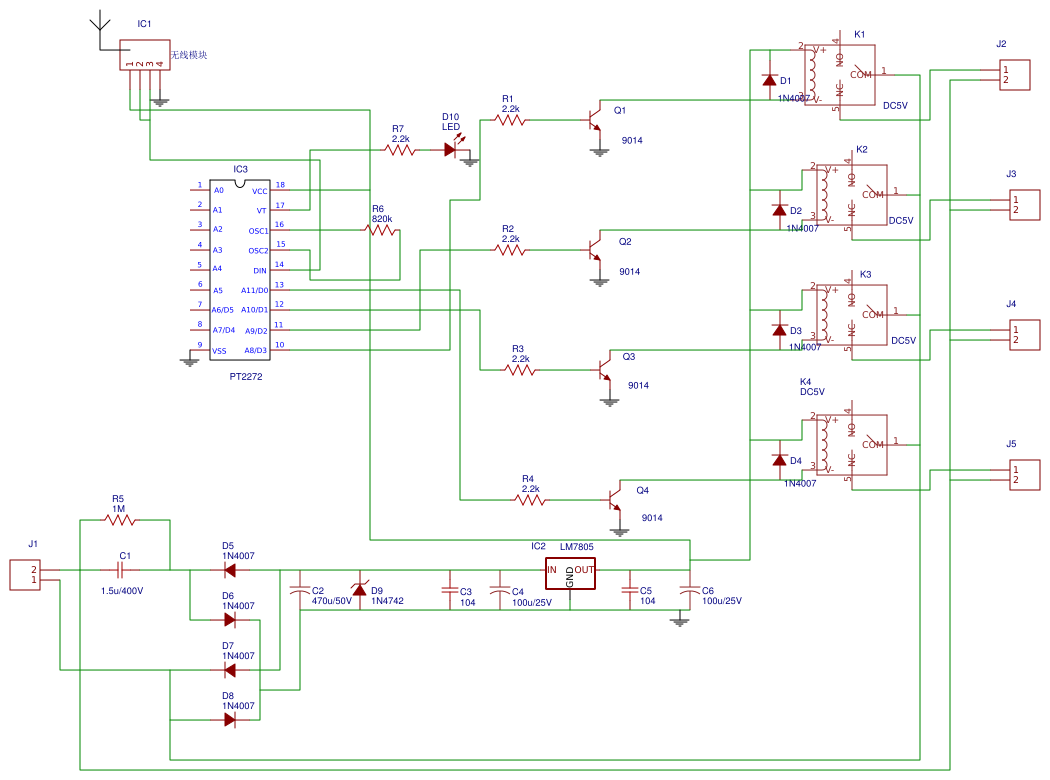Select rectifier diode D6 symbol
Image resolution: width=1050 pixels, height=780 pixels.
[230, 621]
